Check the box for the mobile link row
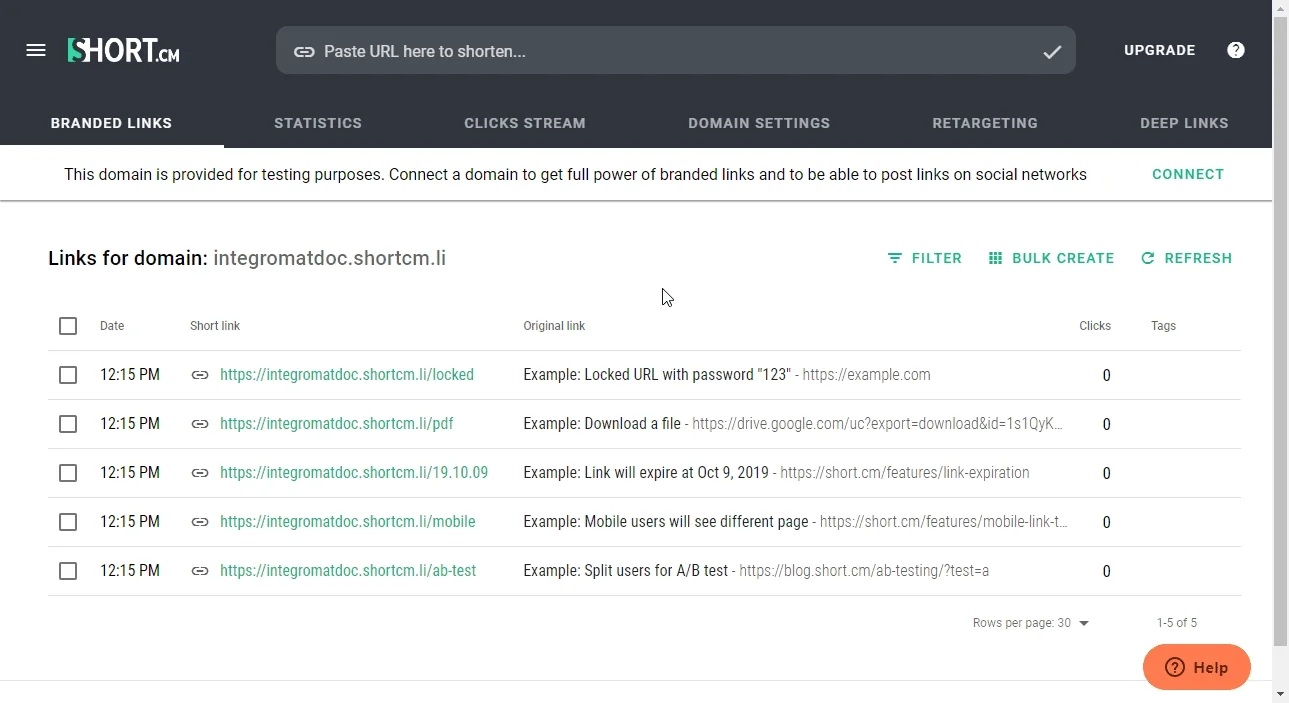This screenshot has width=1289, height=703. 68,522
